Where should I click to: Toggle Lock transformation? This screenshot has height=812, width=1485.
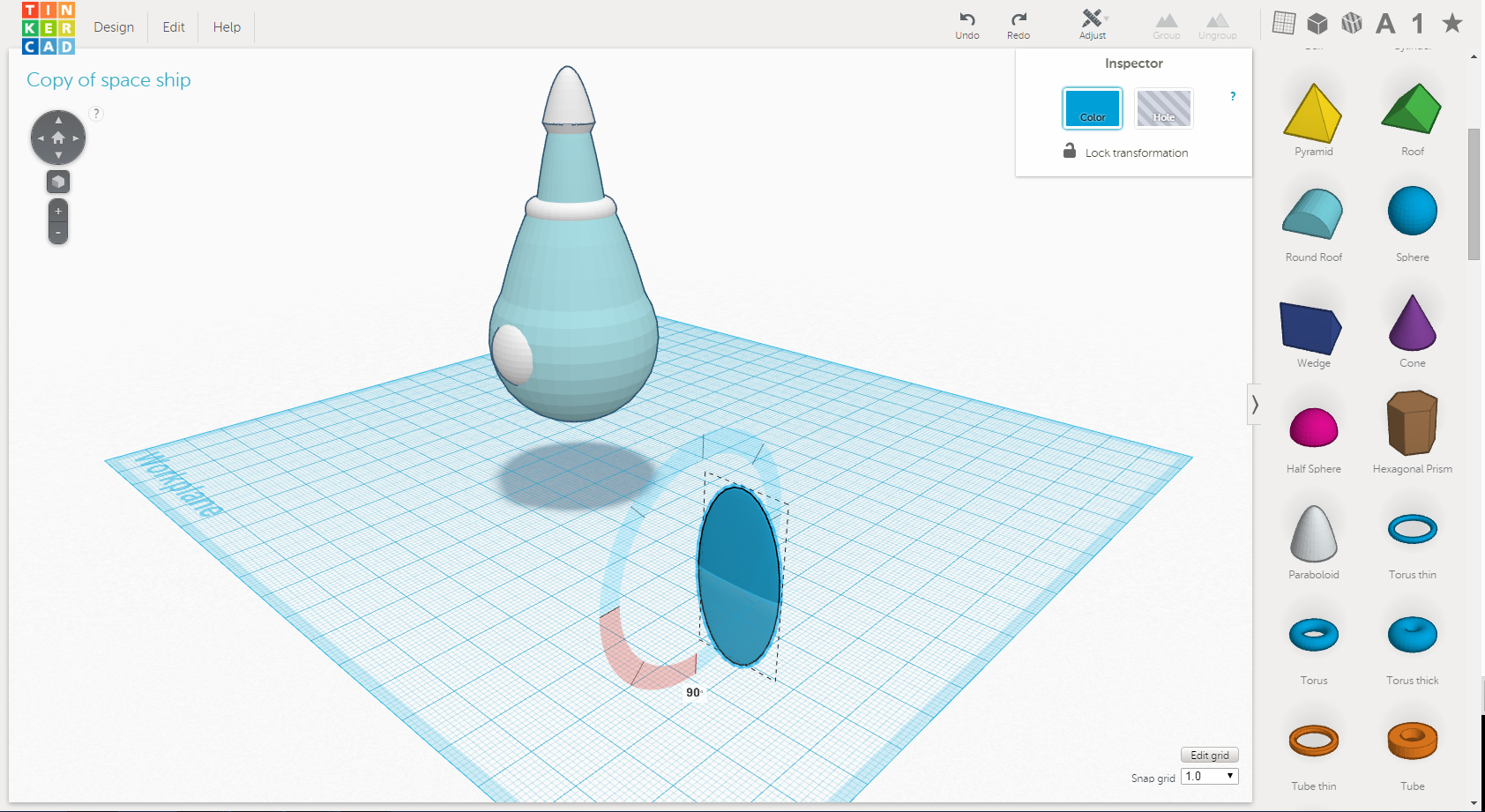coord(1126,152)
